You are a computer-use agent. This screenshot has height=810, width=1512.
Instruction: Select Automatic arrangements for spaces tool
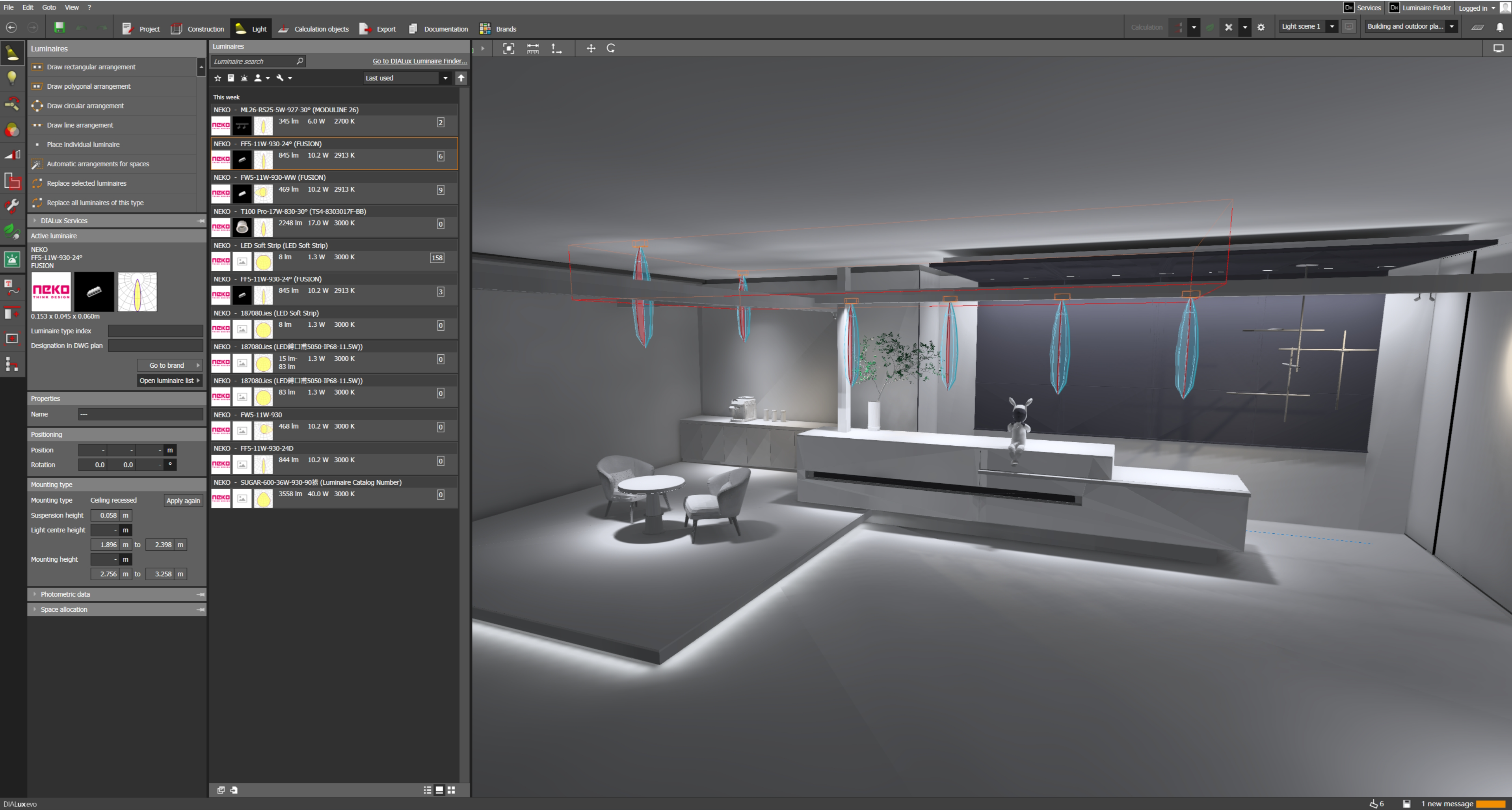pos(97,164)
